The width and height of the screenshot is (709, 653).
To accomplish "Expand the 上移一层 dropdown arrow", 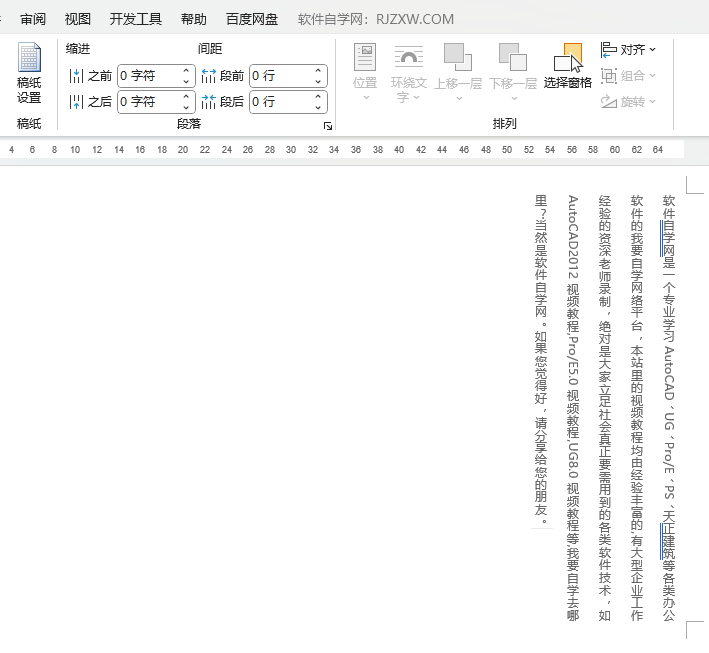I will pos(459,98).
